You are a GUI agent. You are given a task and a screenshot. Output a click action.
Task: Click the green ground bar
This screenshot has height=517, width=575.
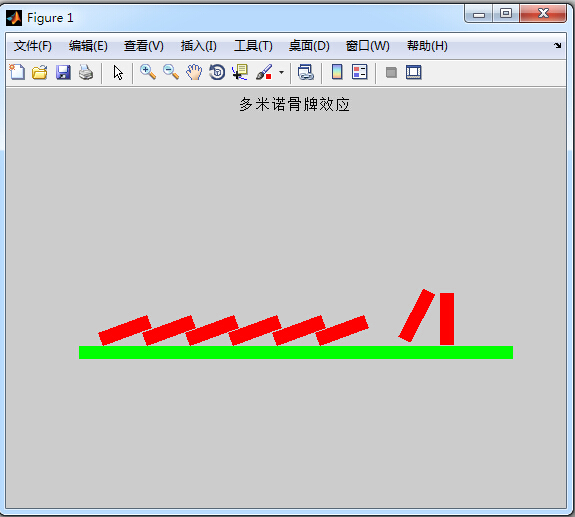(x=296, y=352)
